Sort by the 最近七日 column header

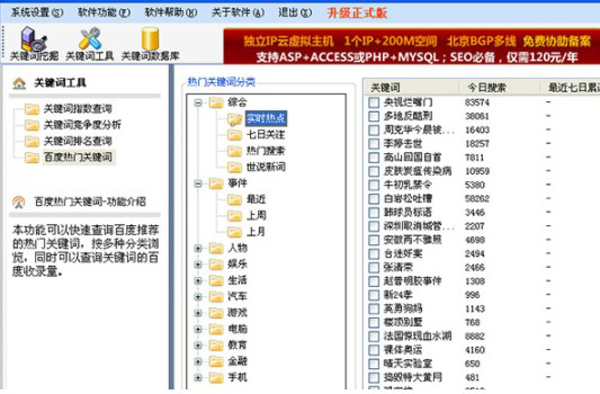570,88
